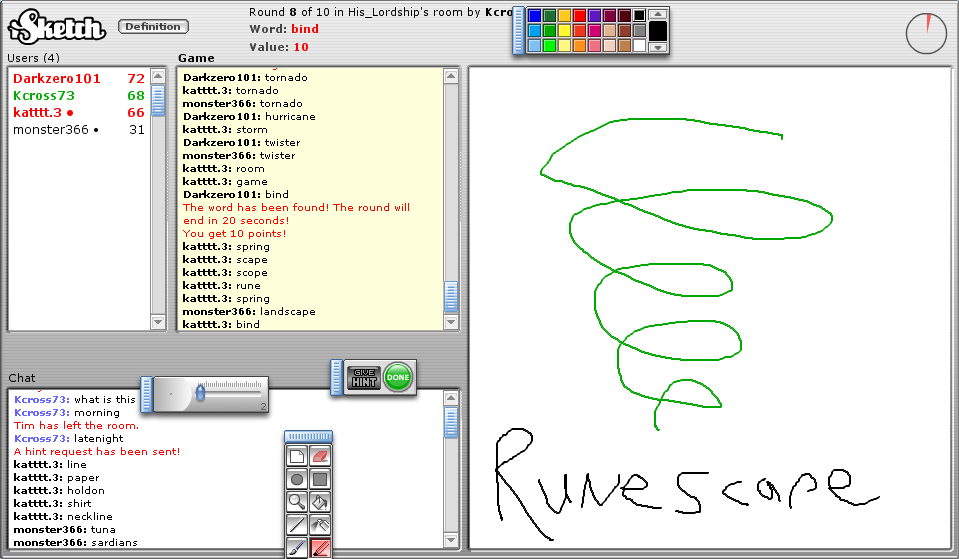Click the green DONE button
959x559 pixels.
(398, 377)
